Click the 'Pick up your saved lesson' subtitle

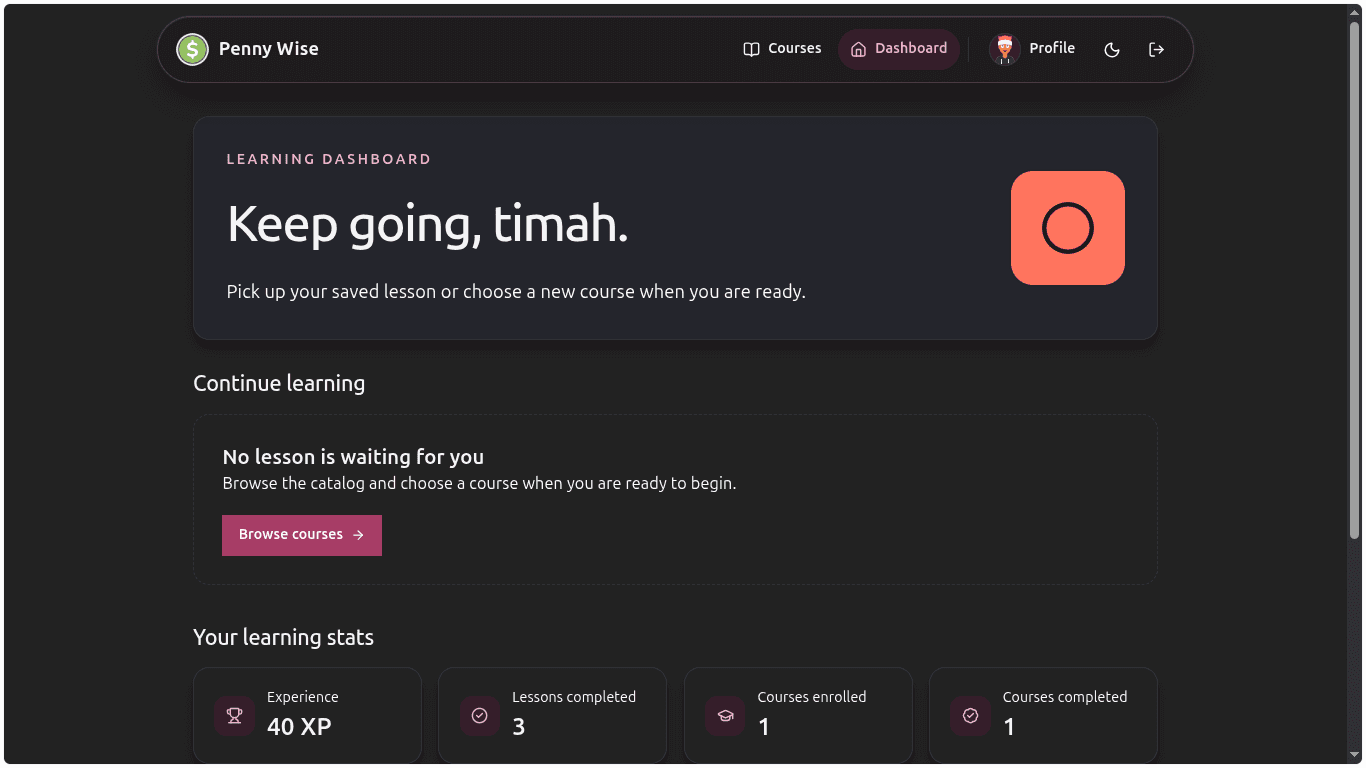(516, 292)
